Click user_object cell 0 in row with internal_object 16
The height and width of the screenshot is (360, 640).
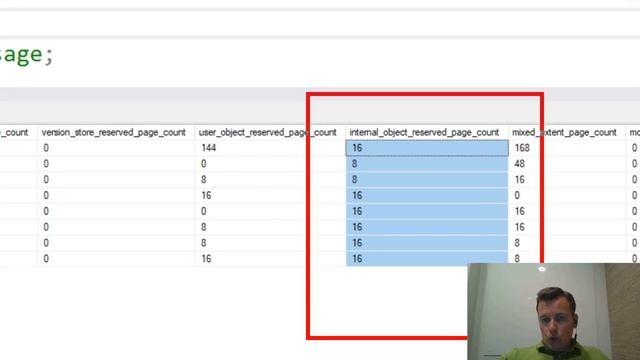tap(270, 211)
